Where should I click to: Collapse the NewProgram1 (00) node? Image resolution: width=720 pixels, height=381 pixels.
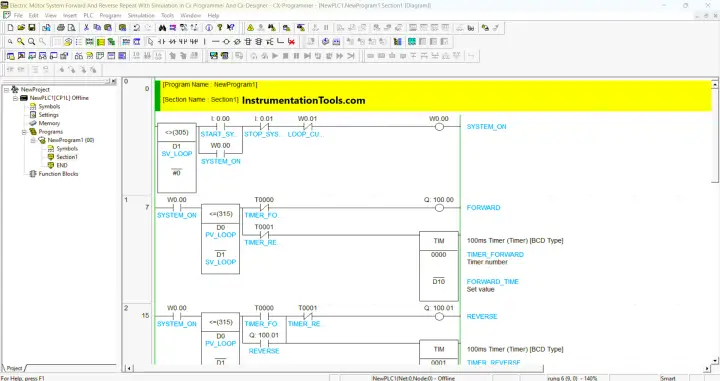[x=33, y=140]
